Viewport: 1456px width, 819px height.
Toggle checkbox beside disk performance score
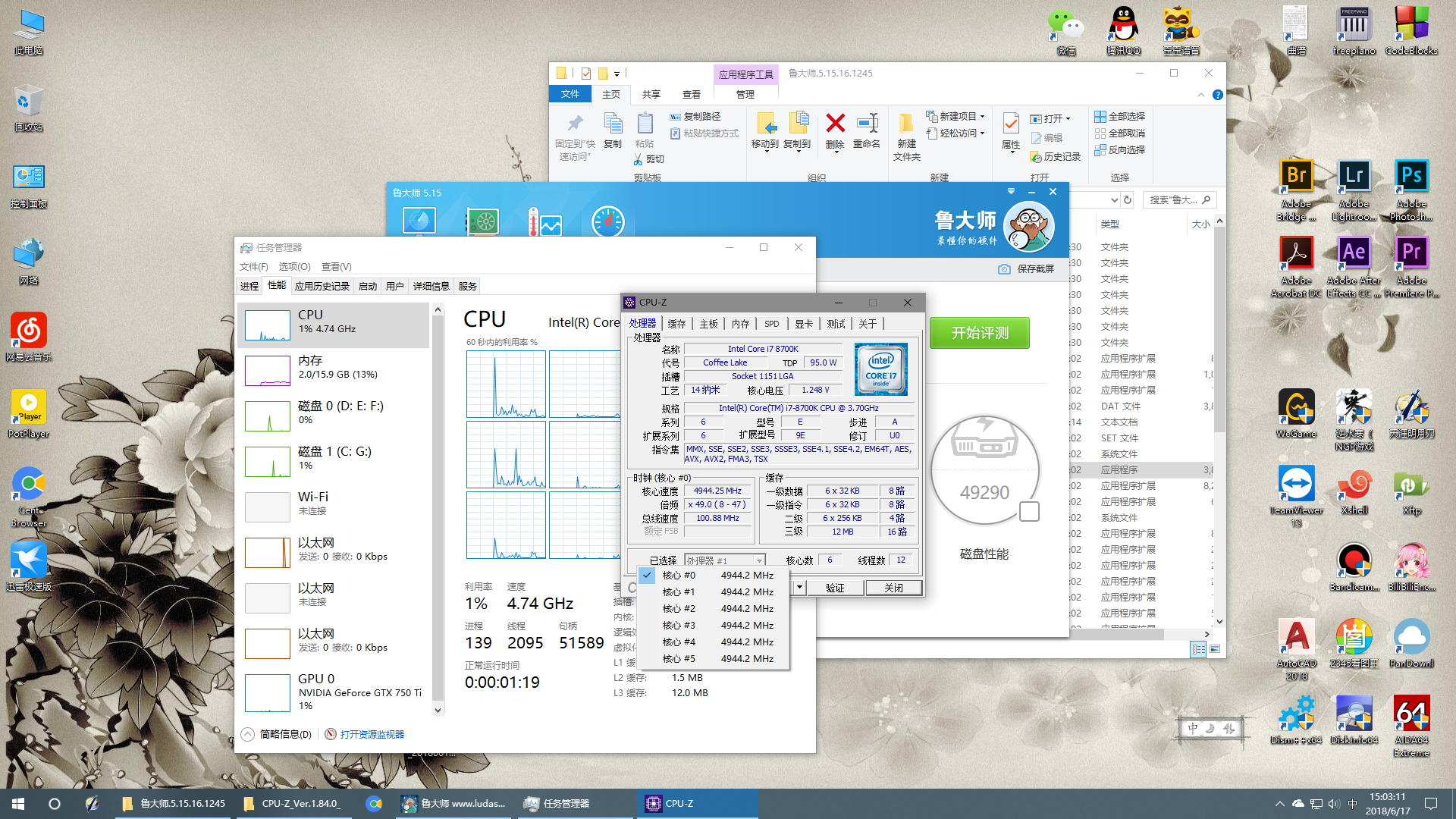[x=1029, y=512]
